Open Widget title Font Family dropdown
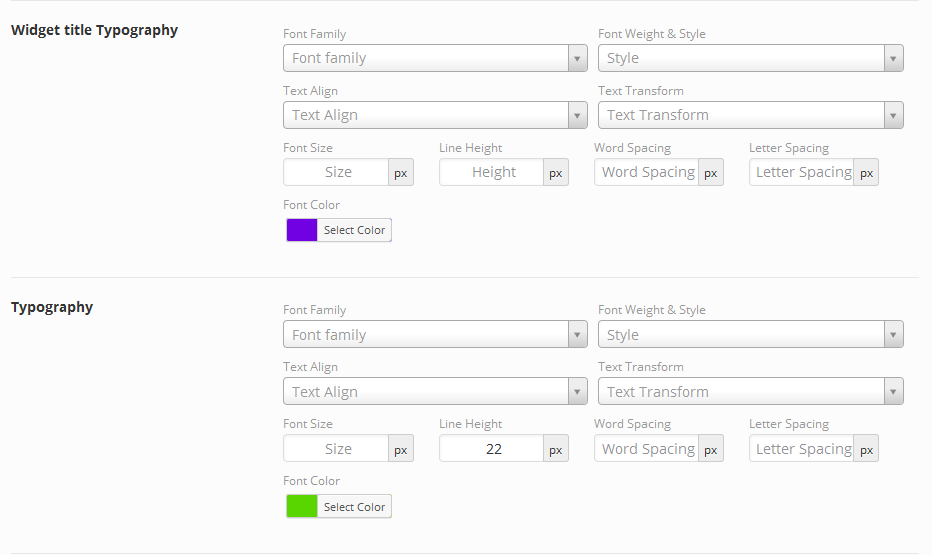Screen dimensions: 932x555 tap(435, 58)
